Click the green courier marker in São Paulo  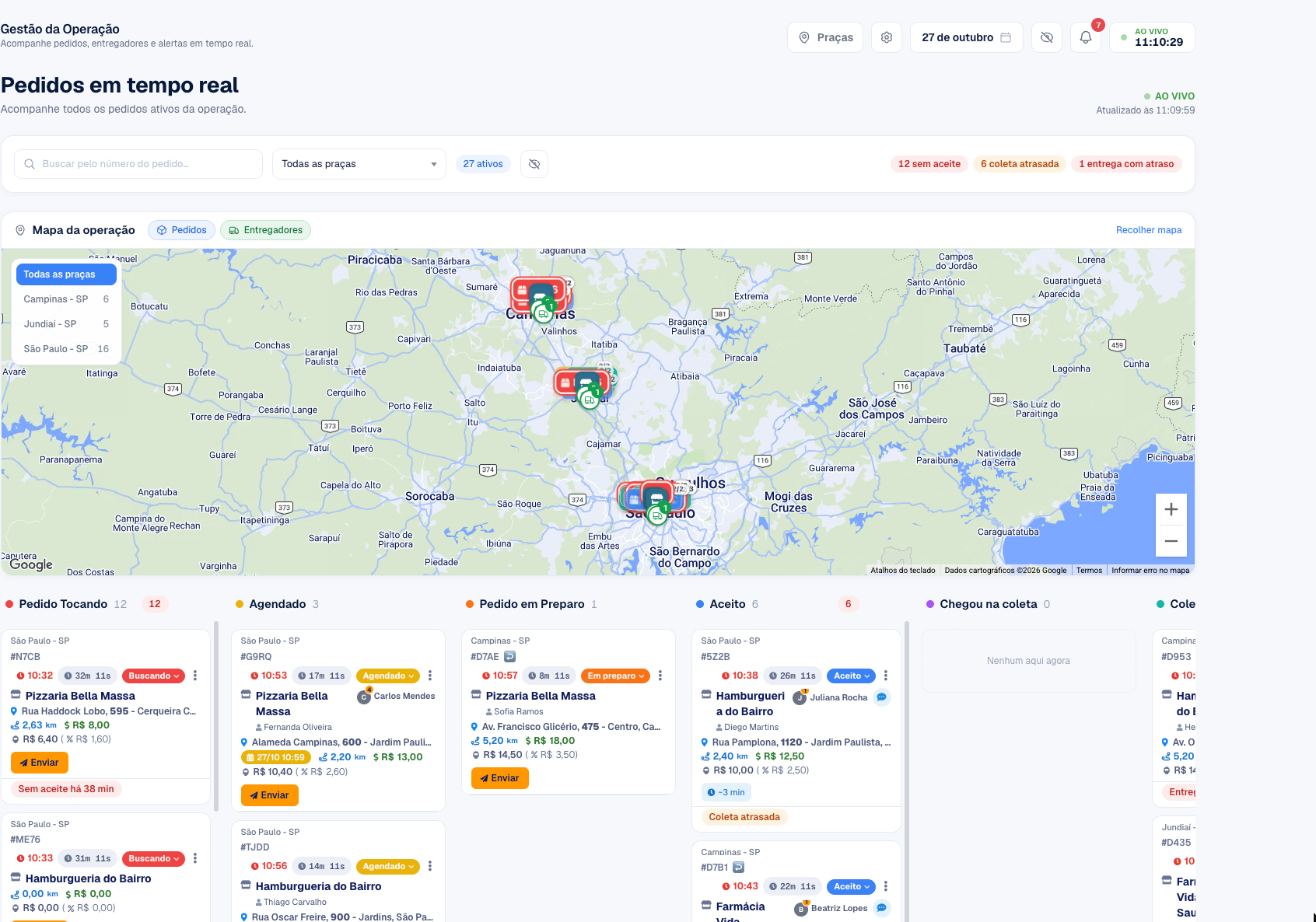coord(657,515)
